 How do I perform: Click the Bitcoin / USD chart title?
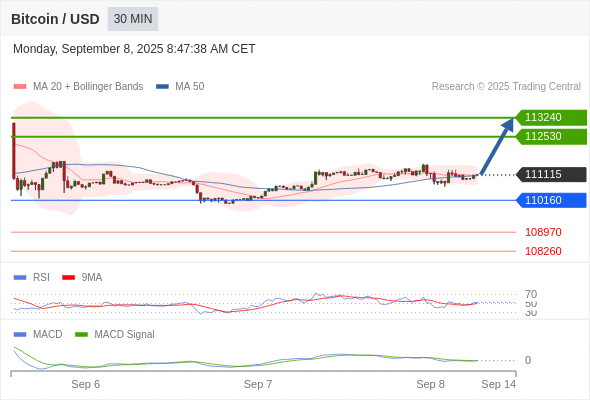(x=55, y=19)
